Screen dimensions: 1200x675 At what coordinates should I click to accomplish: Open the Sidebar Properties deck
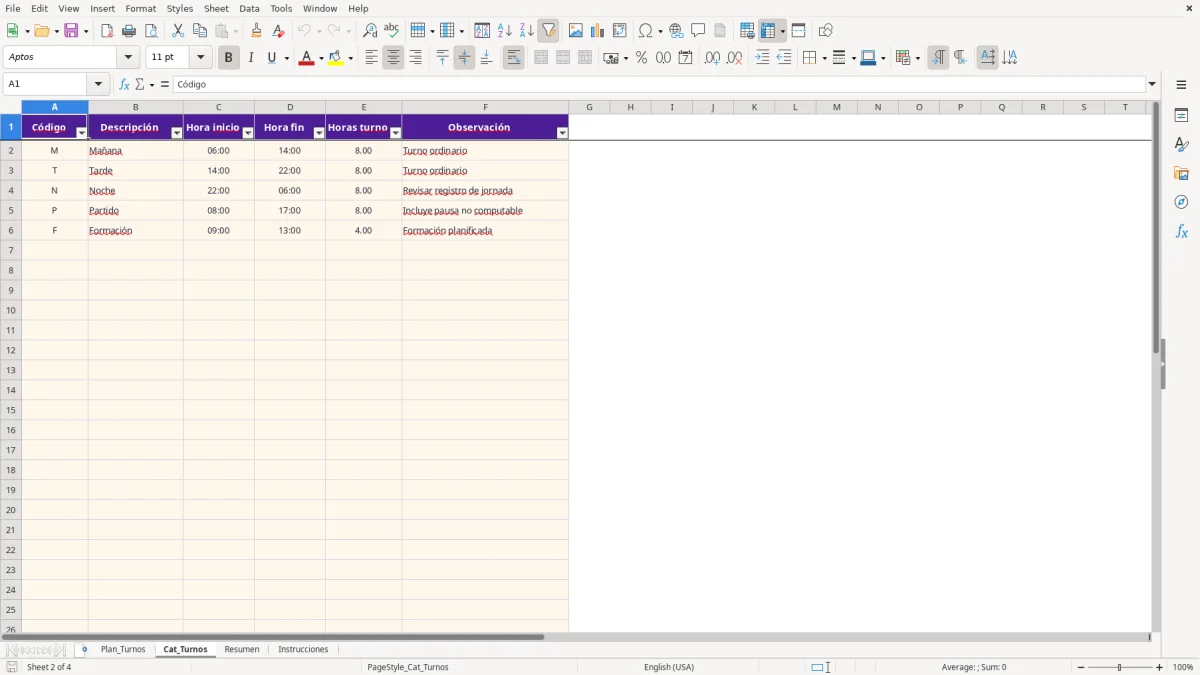[1181, 115]
